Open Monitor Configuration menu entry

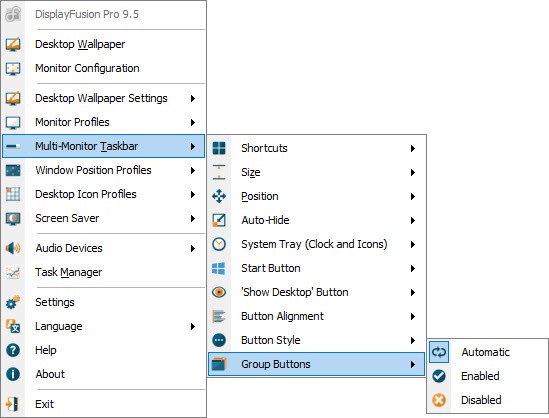(104, 68)
